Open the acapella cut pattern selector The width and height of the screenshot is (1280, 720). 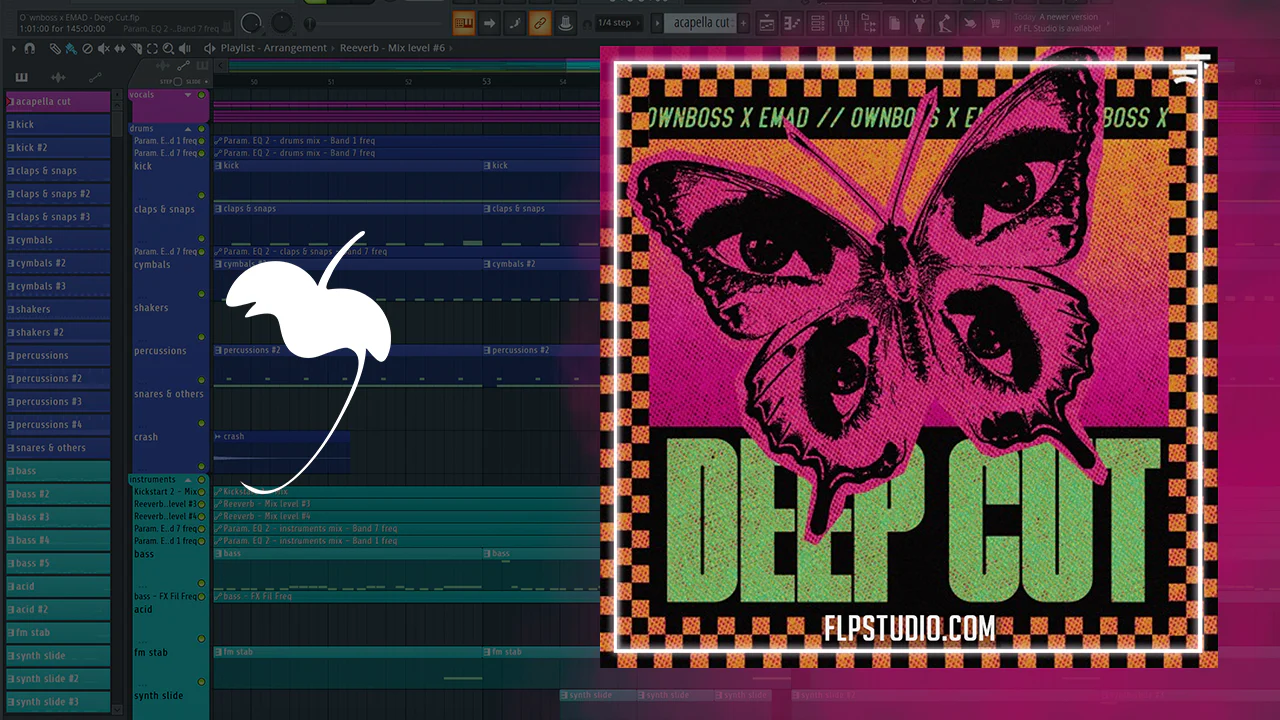(700, 23)
